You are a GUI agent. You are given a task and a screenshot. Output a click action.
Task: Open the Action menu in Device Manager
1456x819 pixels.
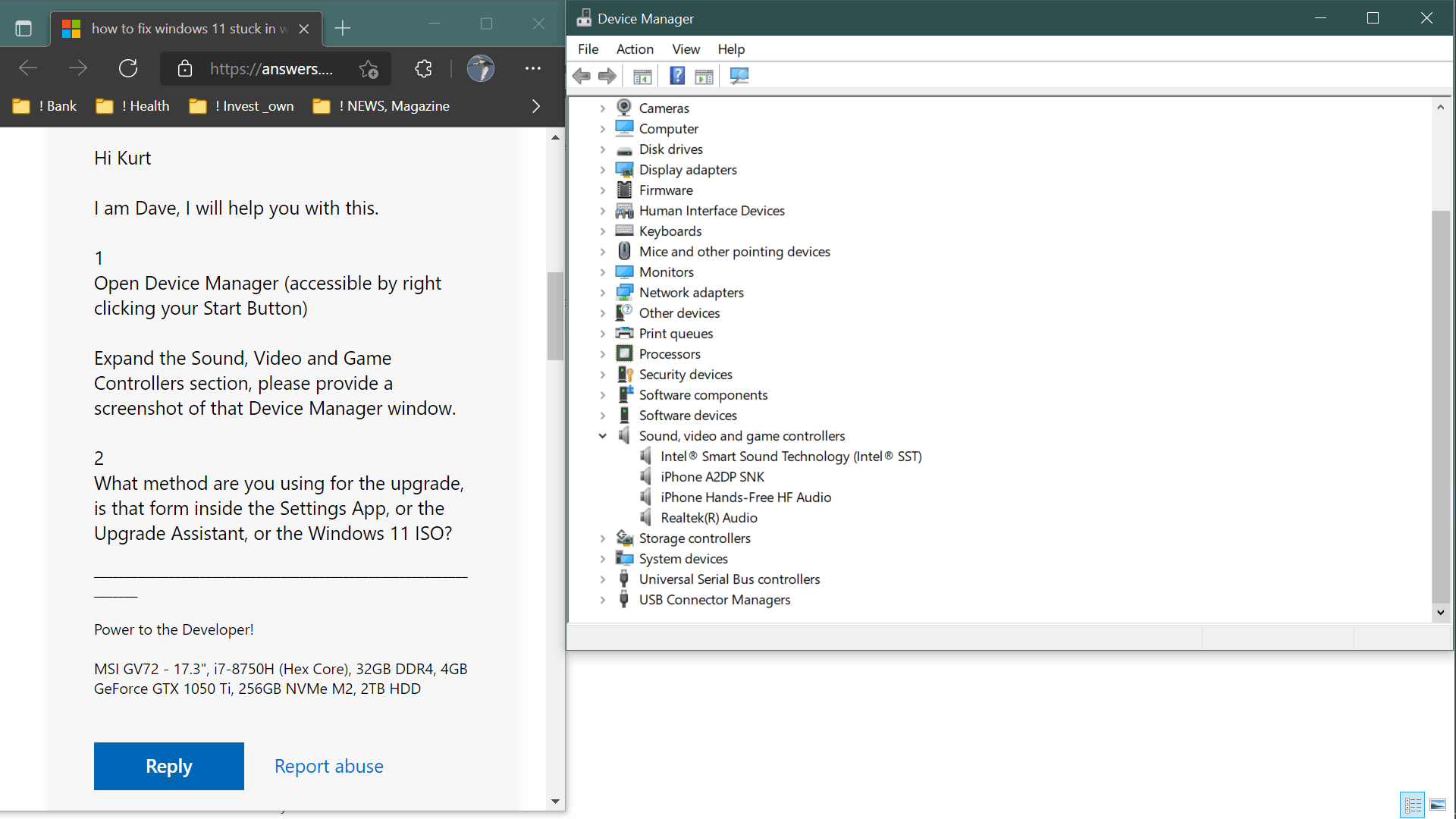tap(634, 49)
